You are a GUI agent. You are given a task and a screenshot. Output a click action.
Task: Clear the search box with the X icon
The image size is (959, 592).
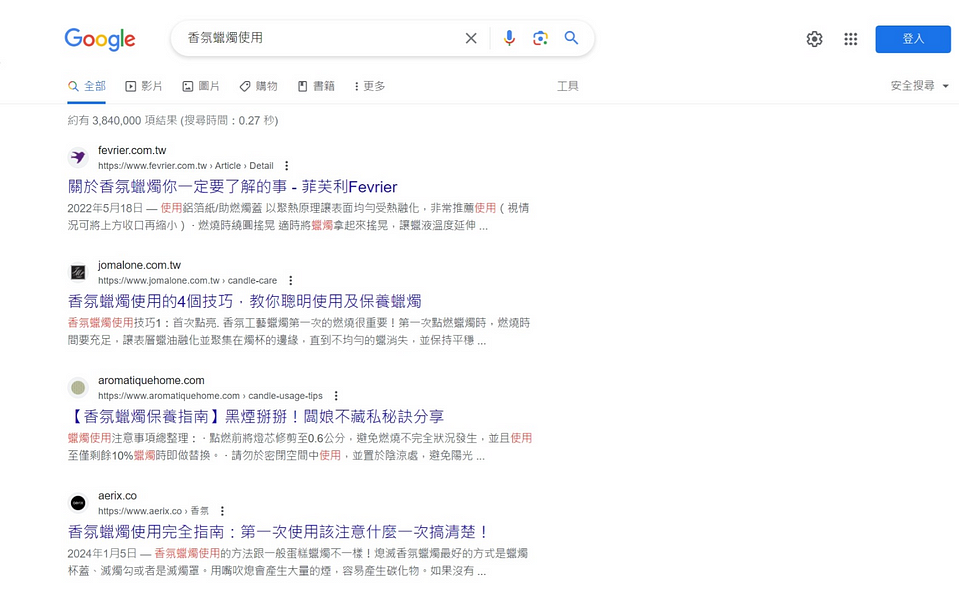471,39
